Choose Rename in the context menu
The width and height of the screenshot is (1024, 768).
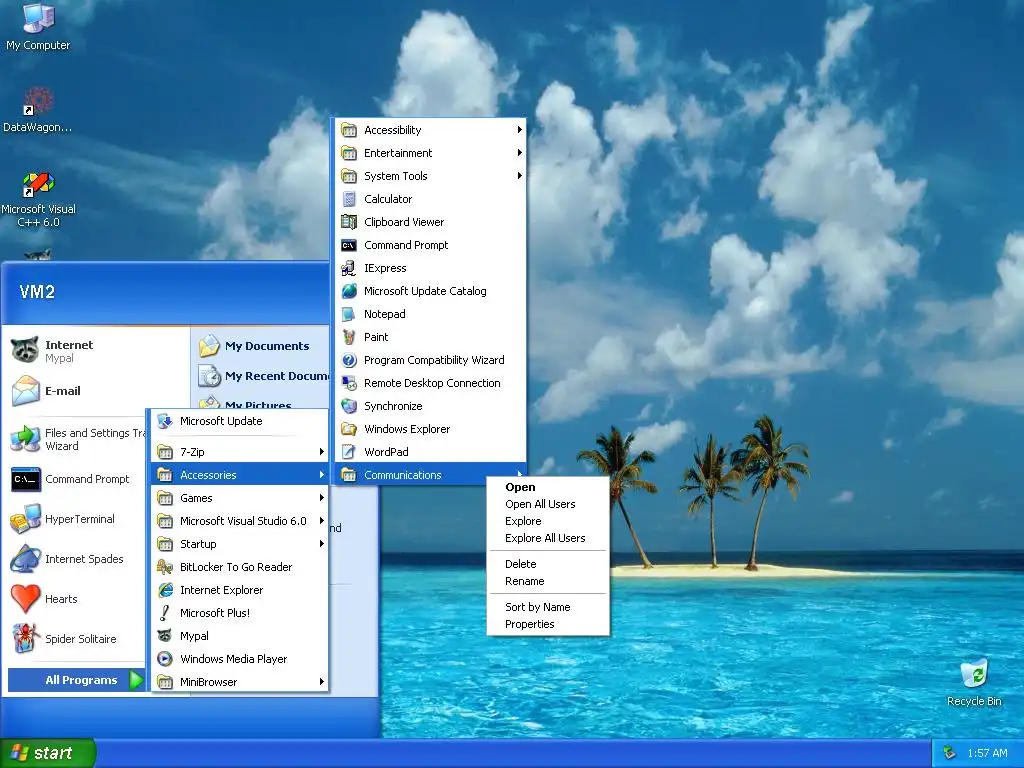pos(547,581)
